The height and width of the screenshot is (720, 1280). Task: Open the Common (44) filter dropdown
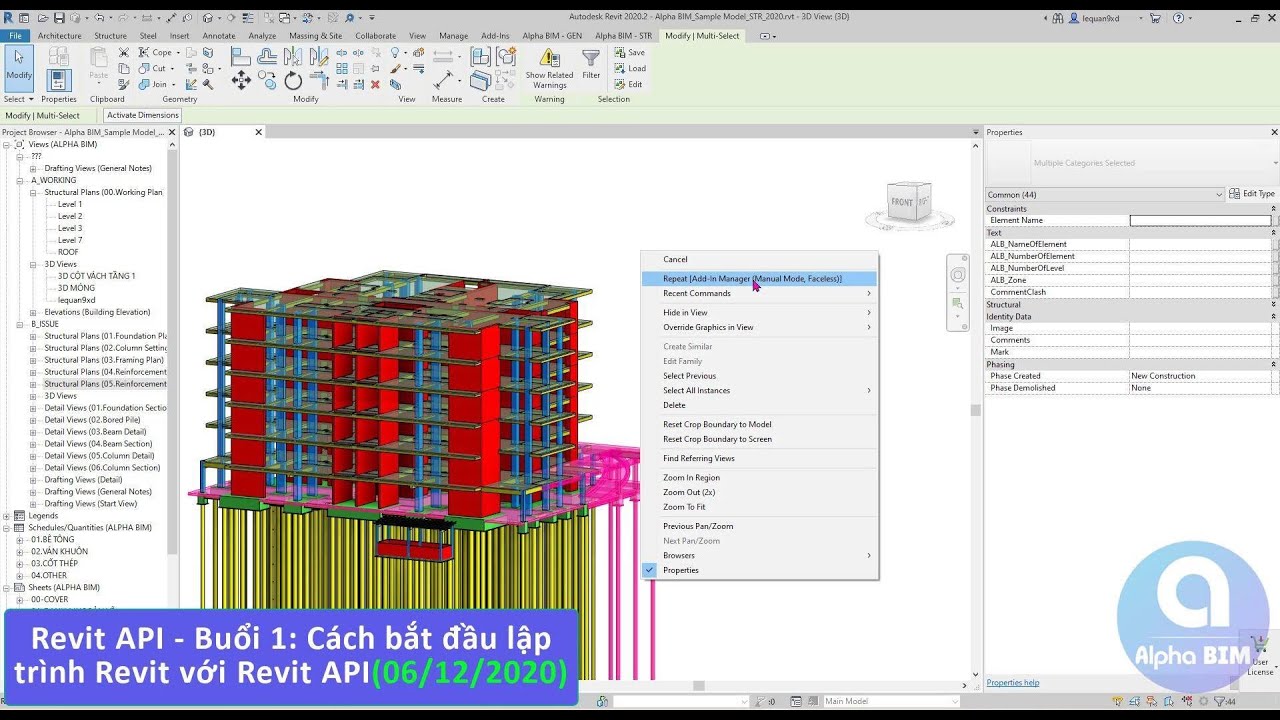point(1104,194)
